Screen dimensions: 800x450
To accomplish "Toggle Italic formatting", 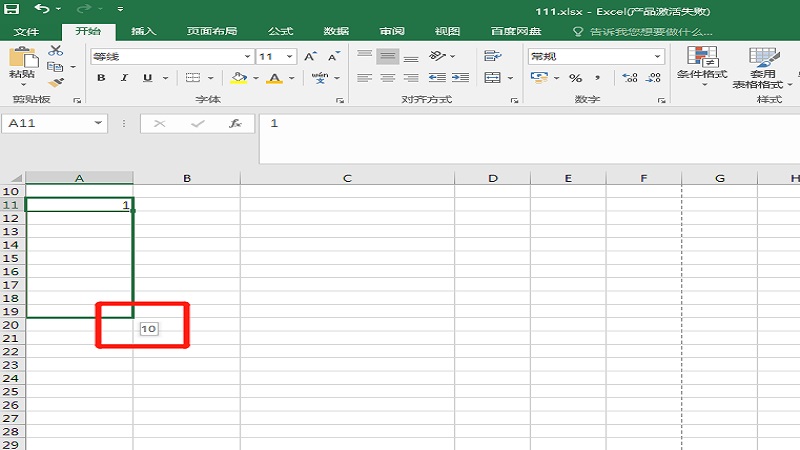I will click(x=124, y=78).
